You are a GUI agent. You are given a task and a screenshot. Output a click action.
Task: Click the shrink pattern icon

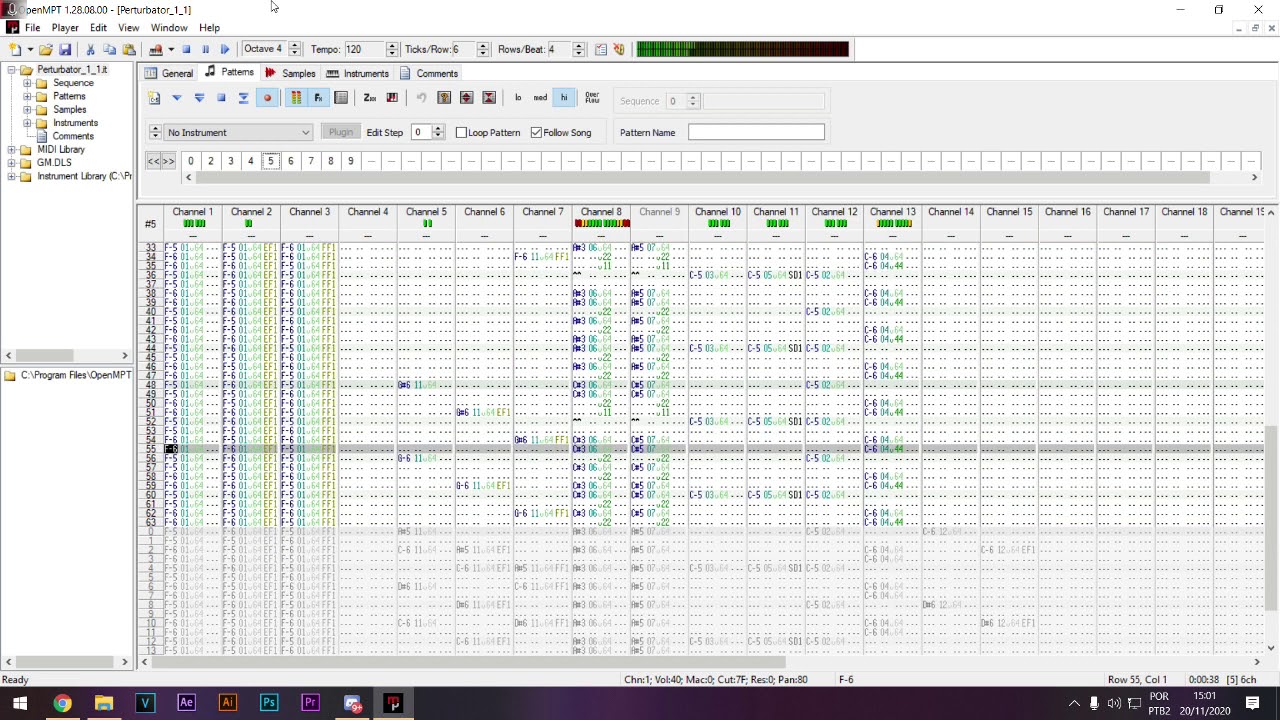(489, 98)
